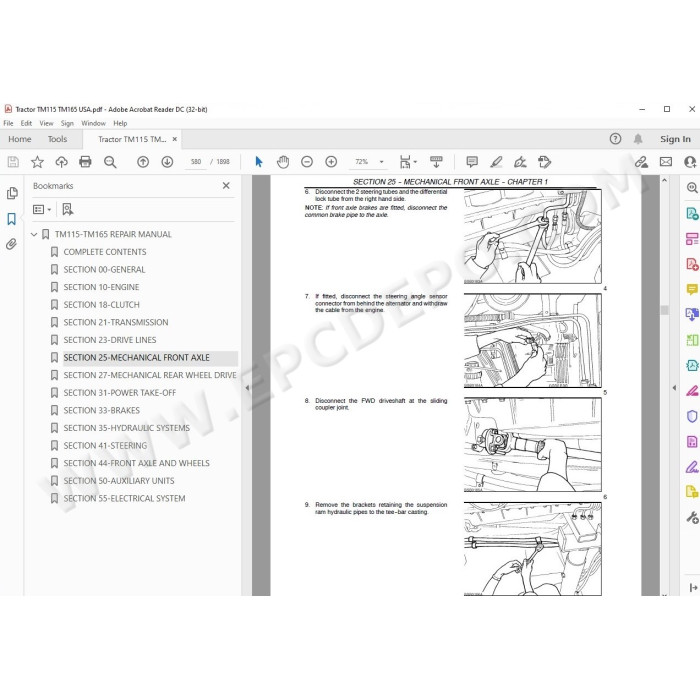Image resolution: width=700 pixels, height=700 pixels.
Task: Open the zoom level dropdown arrow
Action: pos(381,162)
